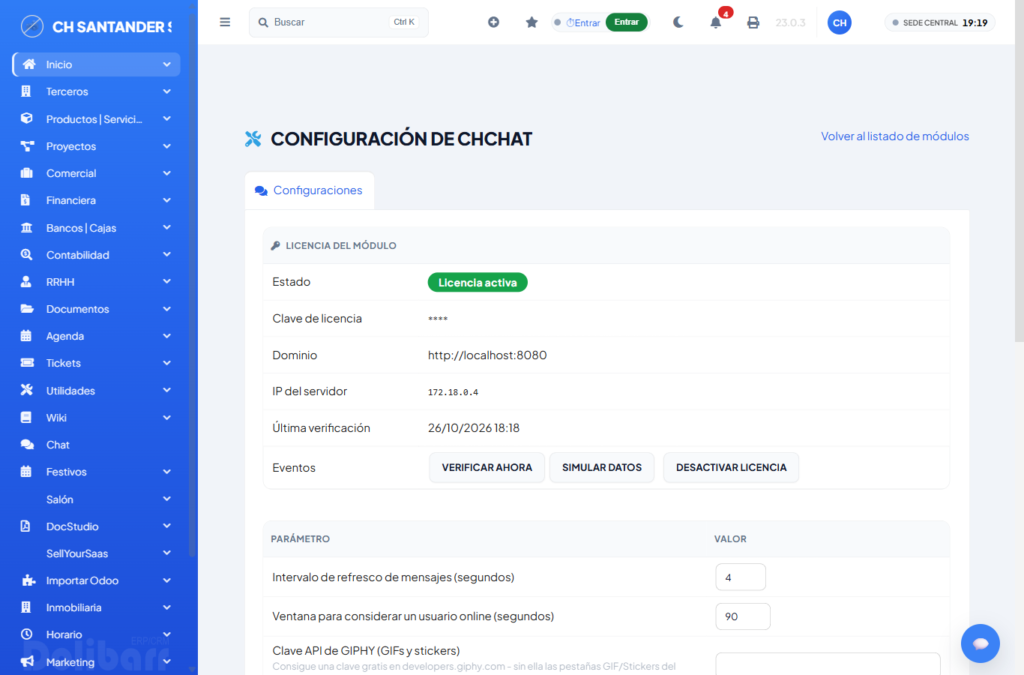Open the CH user avatar menu
Screen dimensions: 1024x675
coord(839,22)
